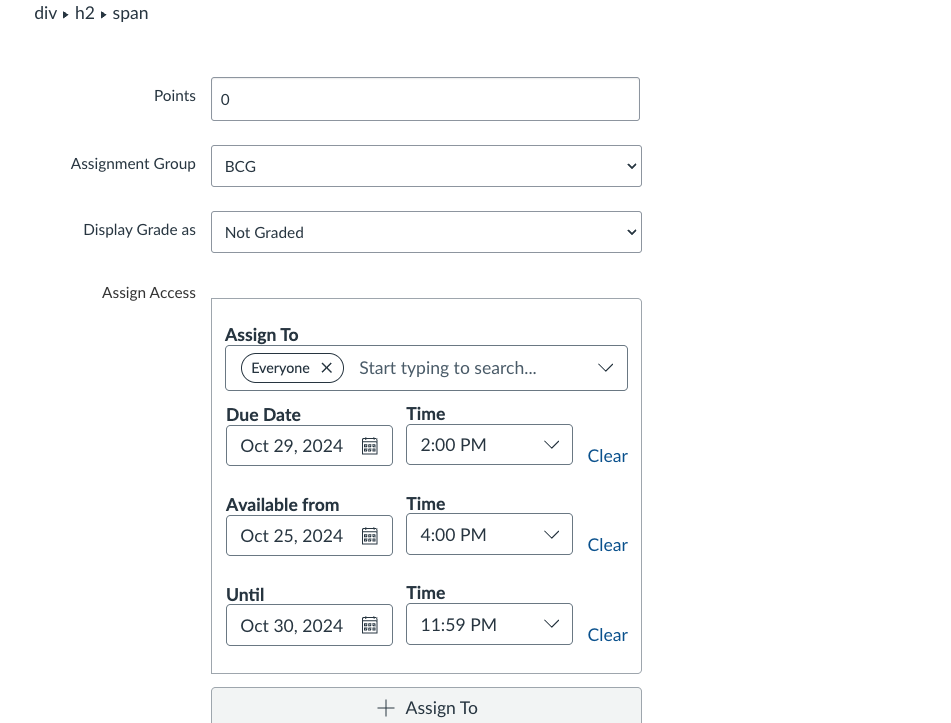The height and width of the screenshot is (723, 951).
Task: Focus the Start typing to search field
Action: tap(460, 368)
